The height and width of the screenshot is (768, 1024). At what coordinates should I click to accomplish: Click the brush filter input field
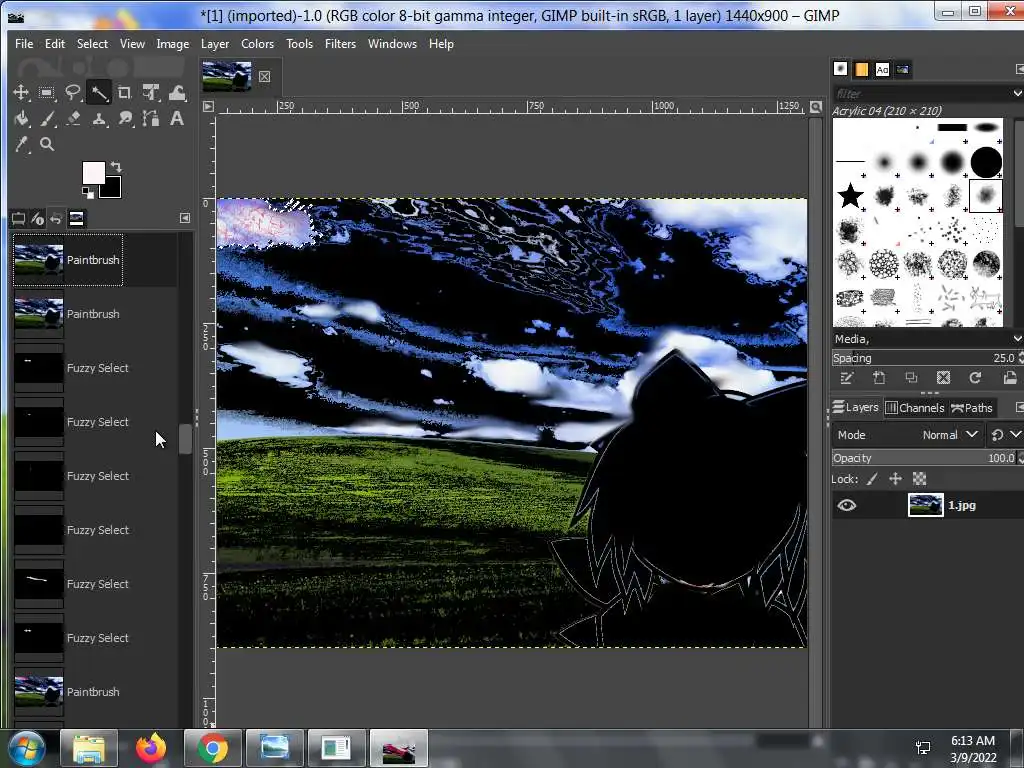point(921,93)
